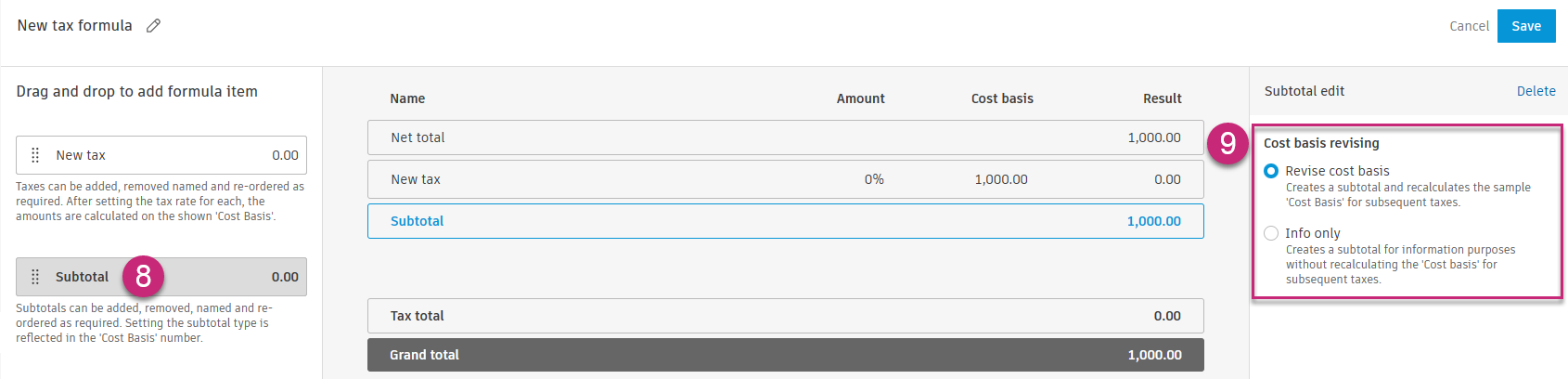Choose the Info only radio option
Viewport: 1568px width, 379px height.
[1271, 233]
